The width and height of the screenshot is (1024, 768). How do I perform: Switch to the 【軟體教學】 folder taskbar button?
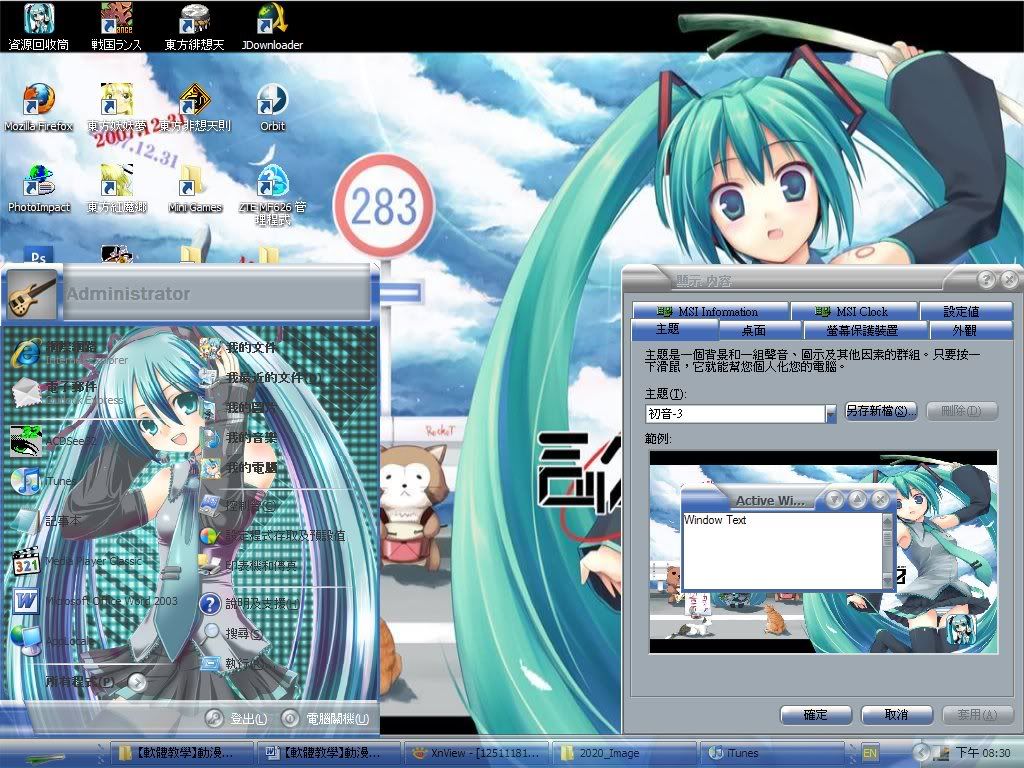click(180, 753)
